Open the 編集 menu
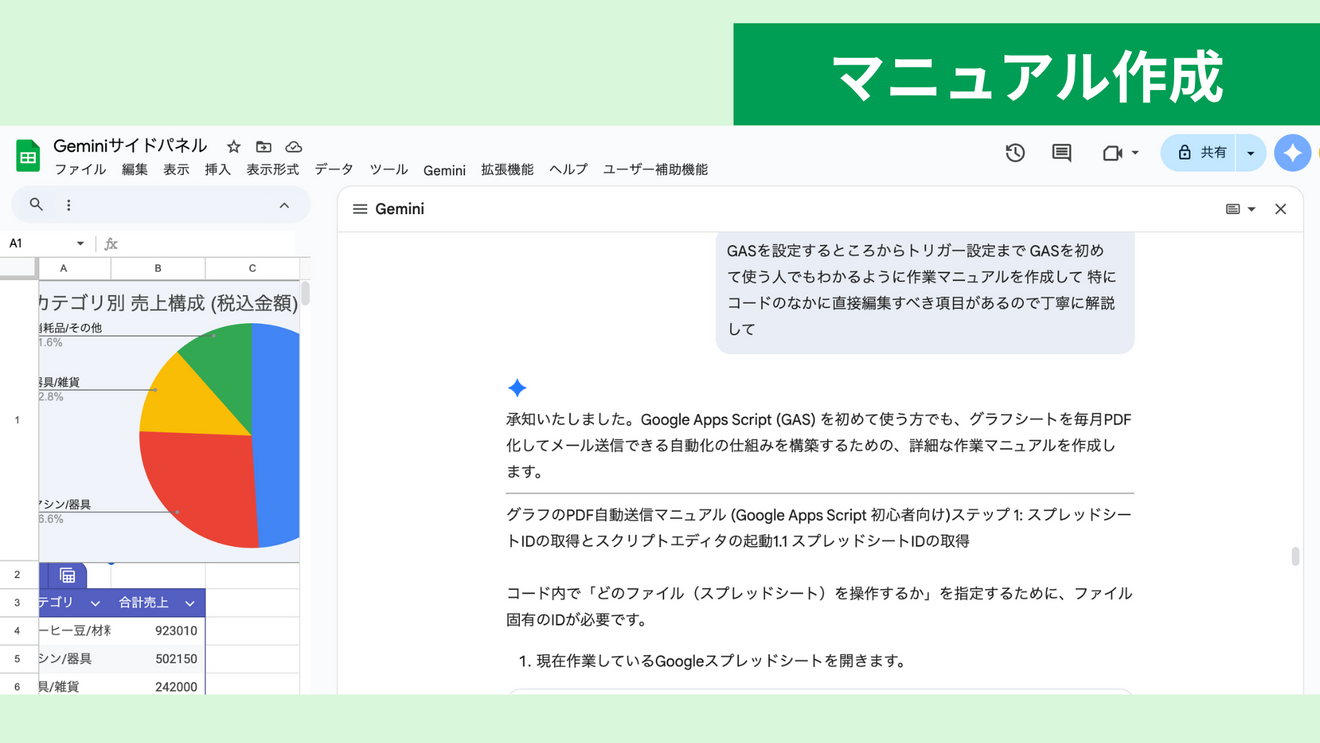 click(x=135, y=170)
